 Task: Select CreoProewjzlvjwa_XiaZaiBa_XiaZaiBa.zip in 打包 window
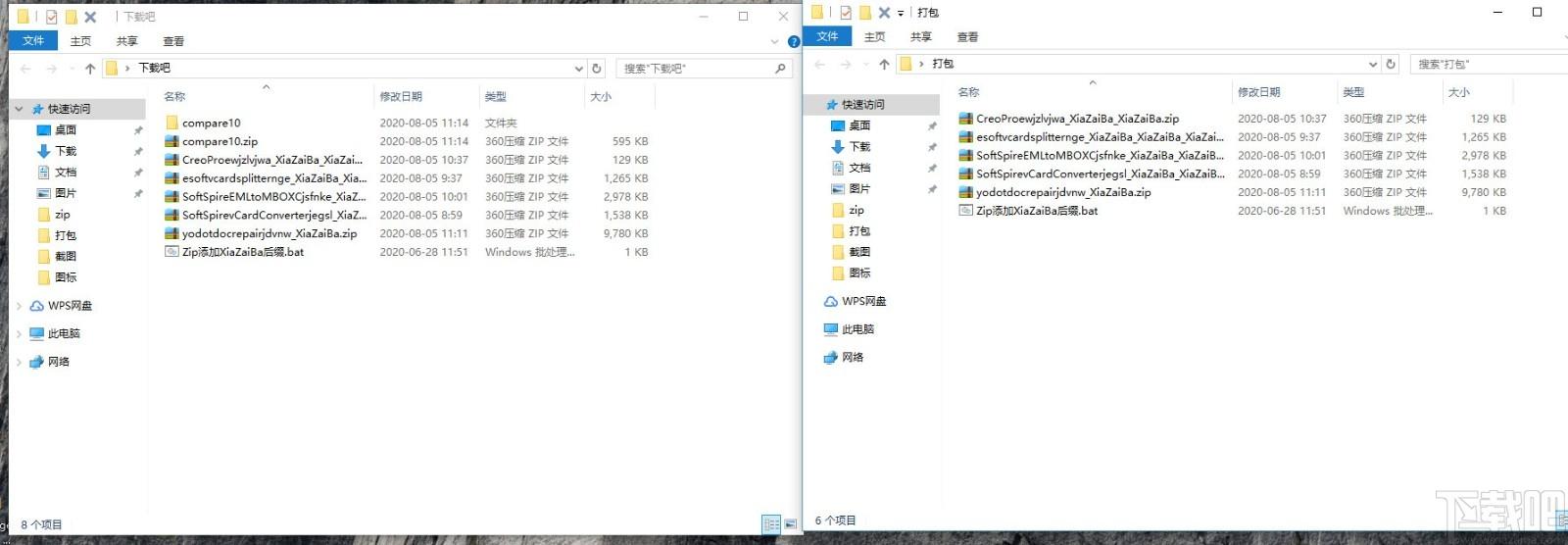pos(1078,119)
